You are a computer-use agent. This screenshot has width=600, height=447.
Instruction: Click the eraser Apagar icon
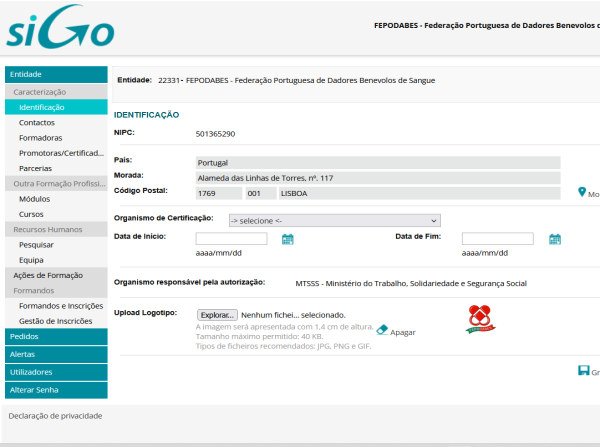(382, 329)
